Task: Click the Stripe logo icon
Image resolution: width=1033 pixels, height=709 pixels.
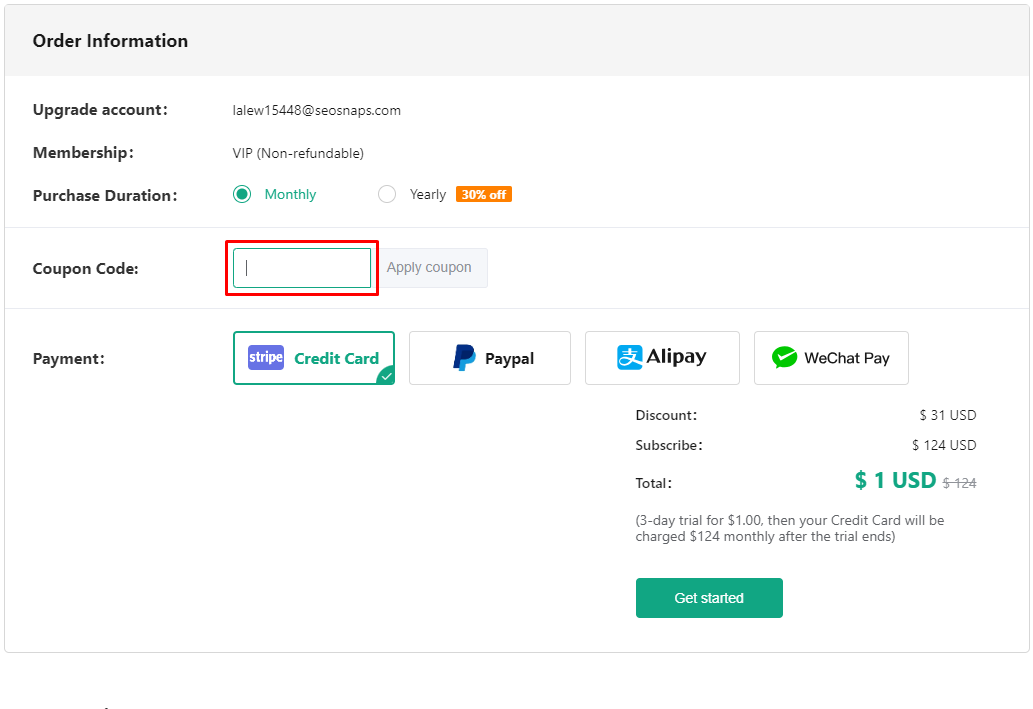Action: 266,358
